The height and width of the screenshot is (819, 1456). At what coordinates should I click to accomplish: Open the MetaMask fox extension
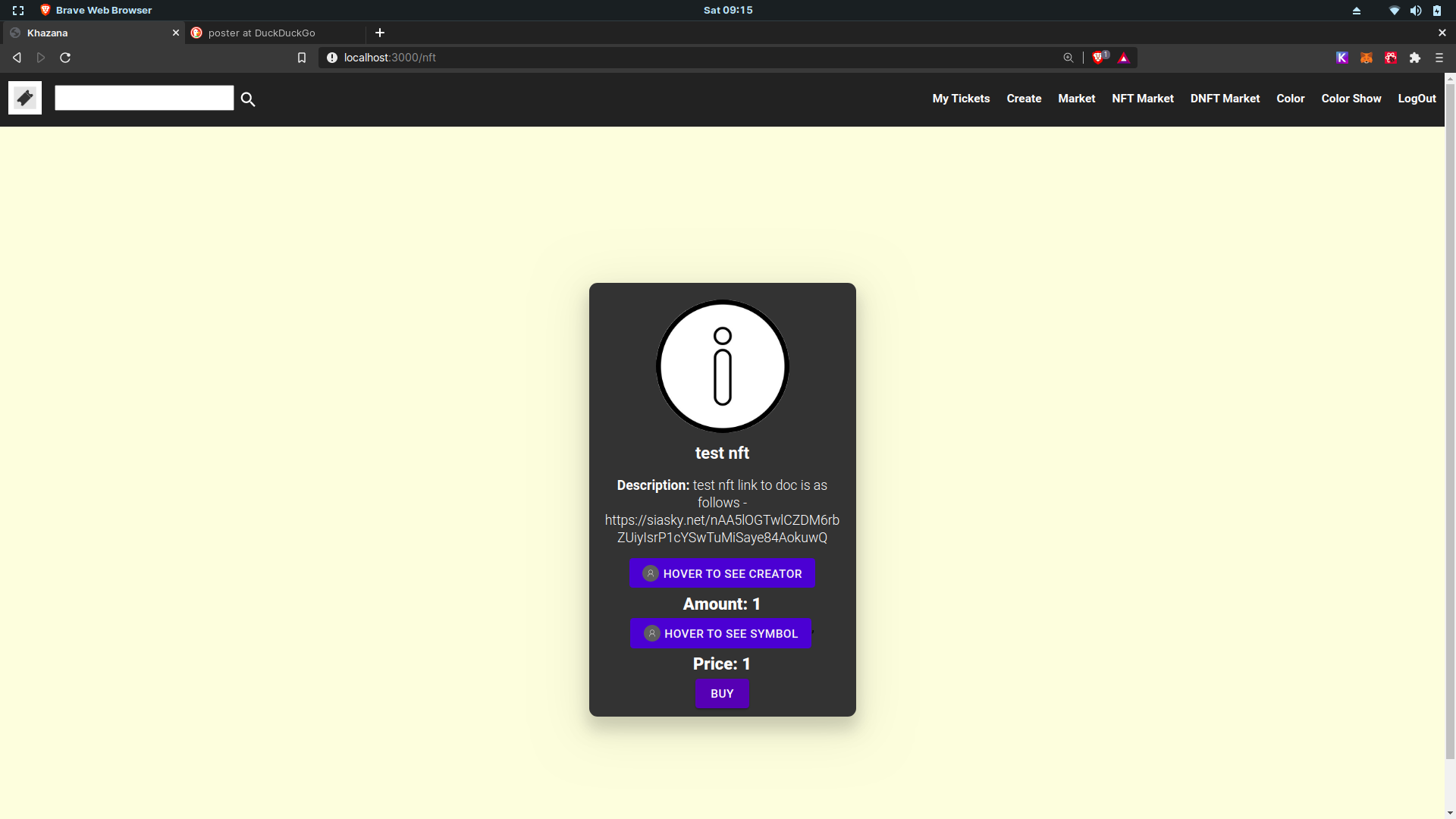pyautogui.click(x=1367, y=58)
